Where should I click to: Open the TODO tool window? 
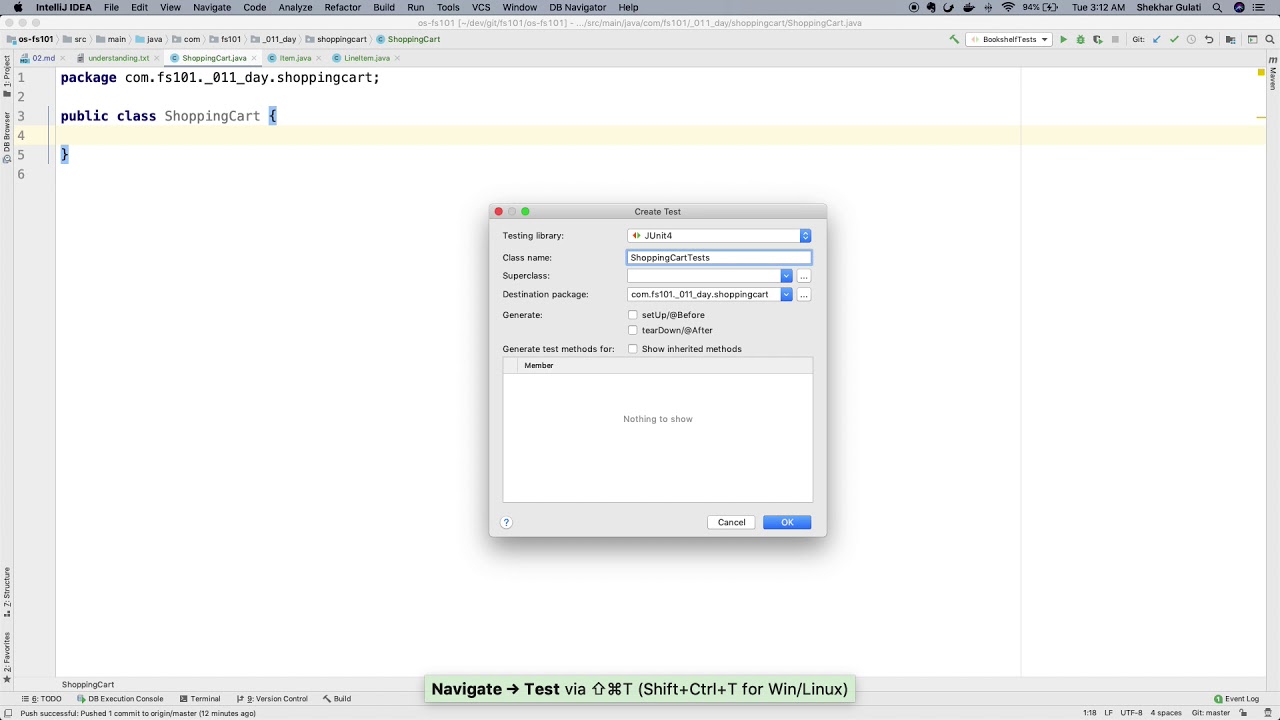42,699
